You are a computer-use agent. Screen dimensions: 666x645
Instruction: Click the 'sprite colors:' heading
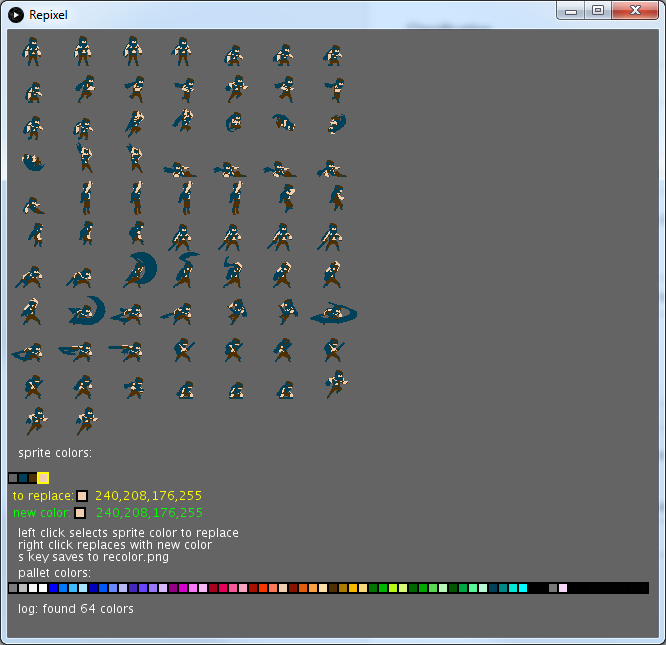[x=55, y=453]
